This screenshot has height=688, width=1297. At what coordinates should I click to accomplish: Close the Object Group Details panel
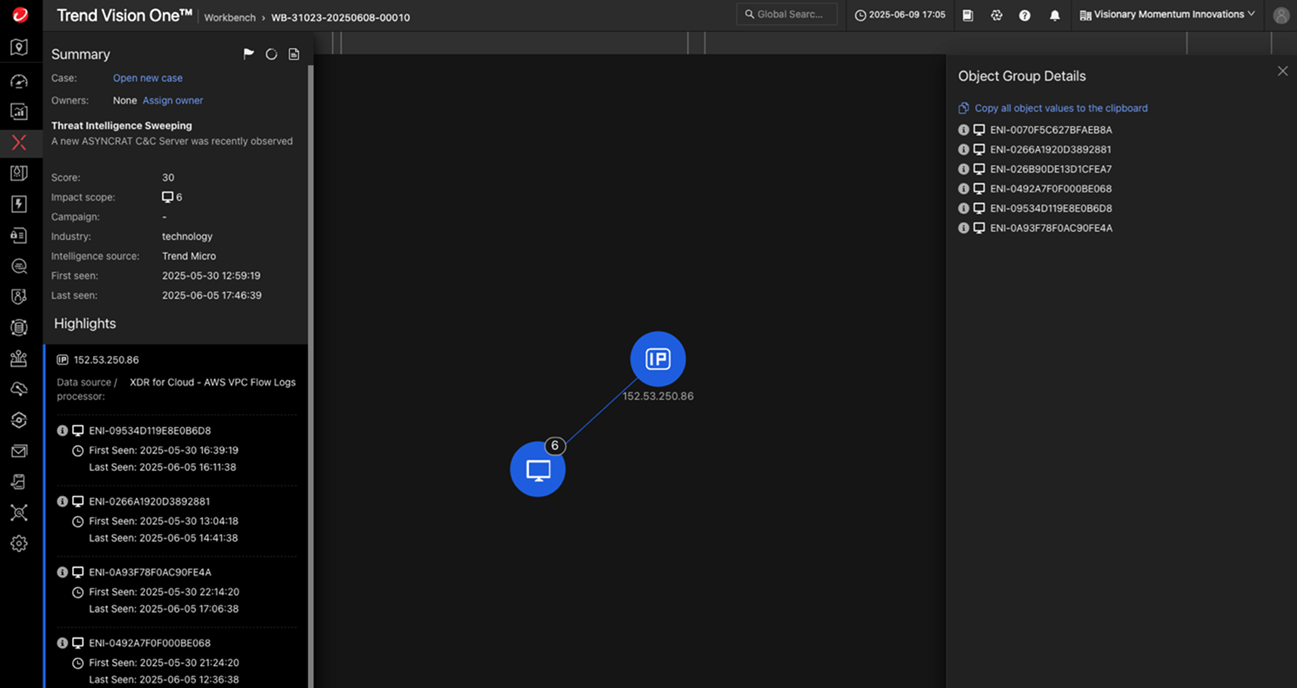(1282, 71)
